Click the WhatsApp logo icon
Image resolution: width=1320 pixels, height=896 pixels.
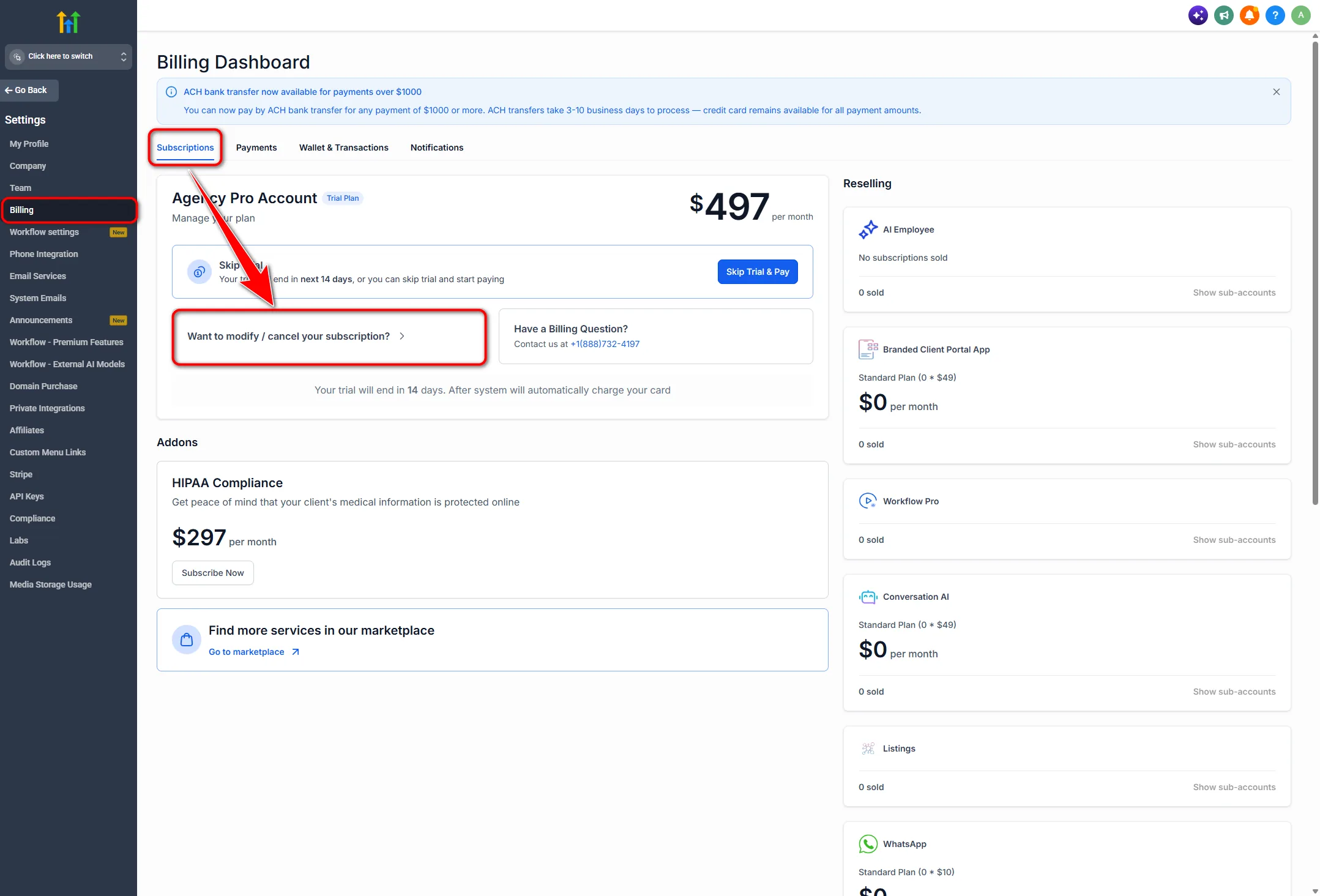pos(868,844)
